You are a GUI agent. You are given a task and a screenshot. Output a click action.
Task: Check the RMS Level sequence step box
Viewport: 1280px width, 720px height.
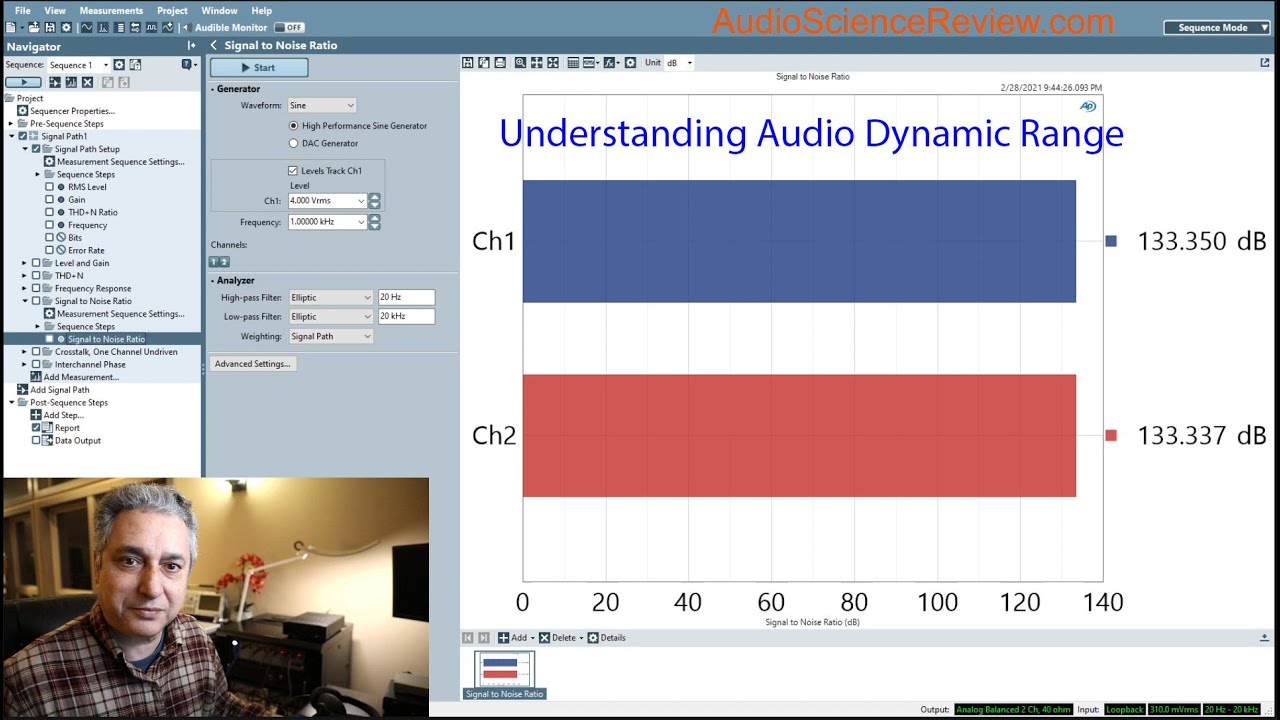tap(49, 187)
